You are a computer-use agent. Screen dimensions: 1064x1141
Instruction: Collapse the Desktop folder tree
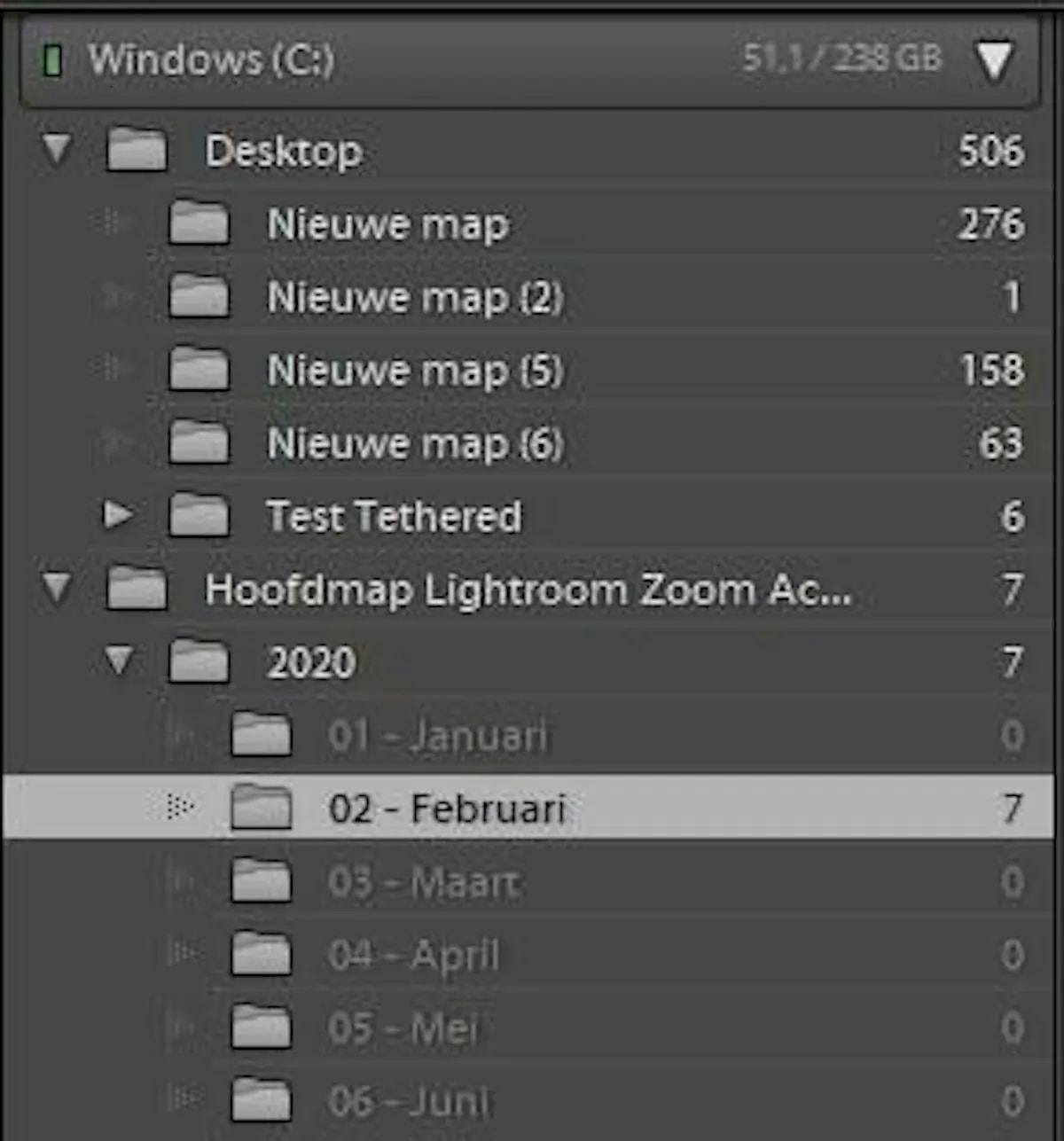coord(57,150)
